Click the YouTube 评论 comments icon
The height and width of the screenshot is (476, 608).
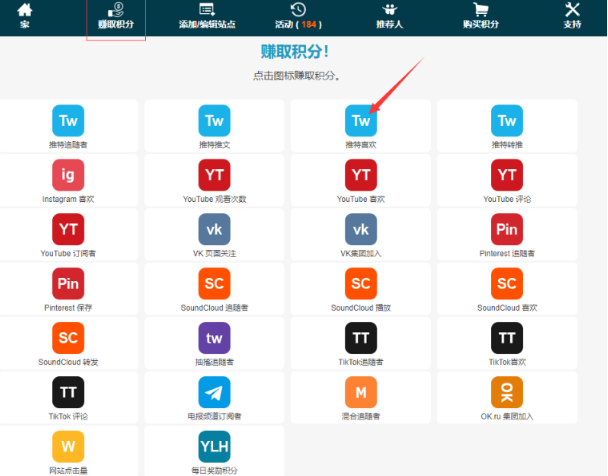pyautogui.click(x=507, y=176)
